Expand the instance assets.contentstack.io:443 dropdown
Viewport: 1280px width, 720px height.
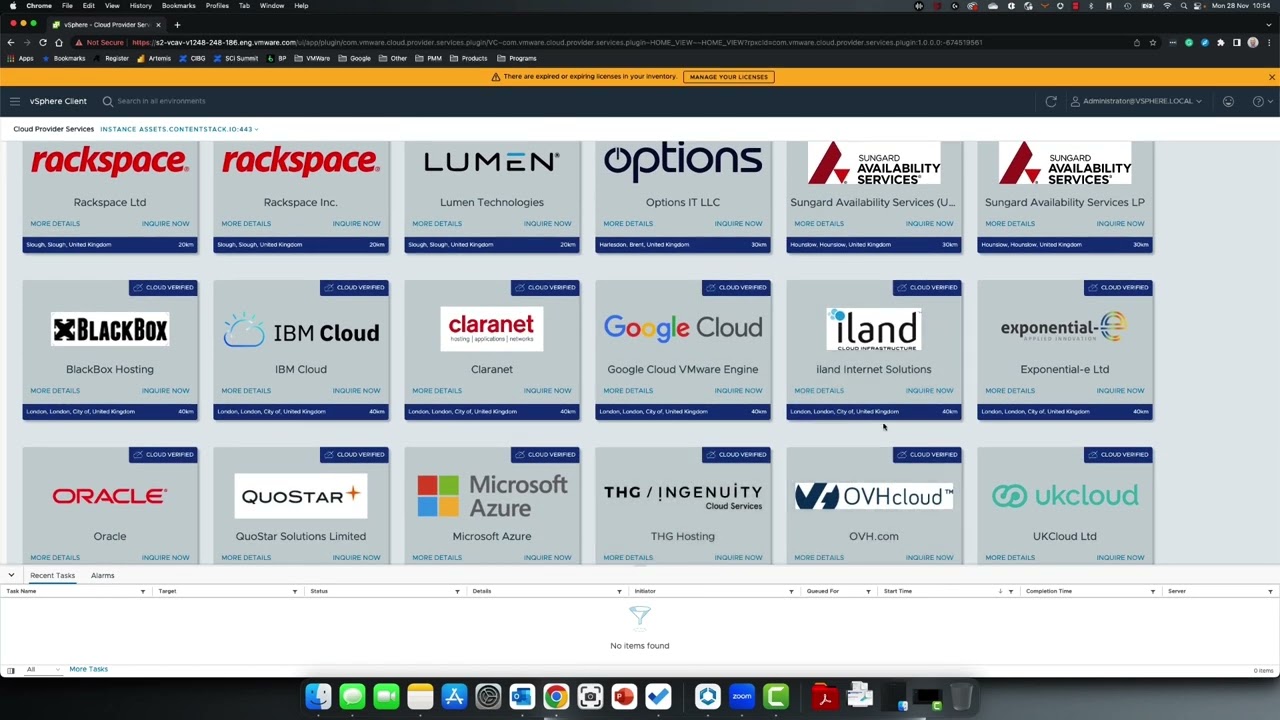(x=179, y=129)
